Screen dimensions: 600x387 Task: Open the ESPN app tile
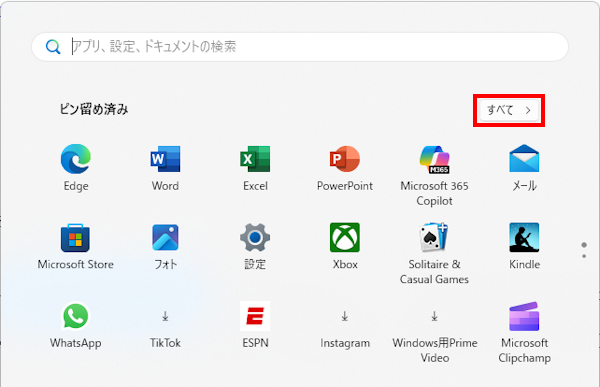pos(255,316)
